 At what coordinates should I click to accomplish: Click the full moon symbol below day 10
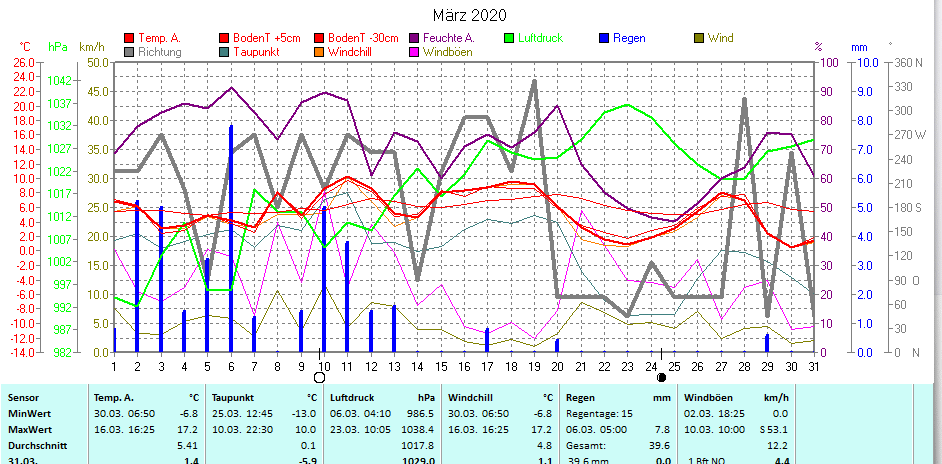pos(320,377)
